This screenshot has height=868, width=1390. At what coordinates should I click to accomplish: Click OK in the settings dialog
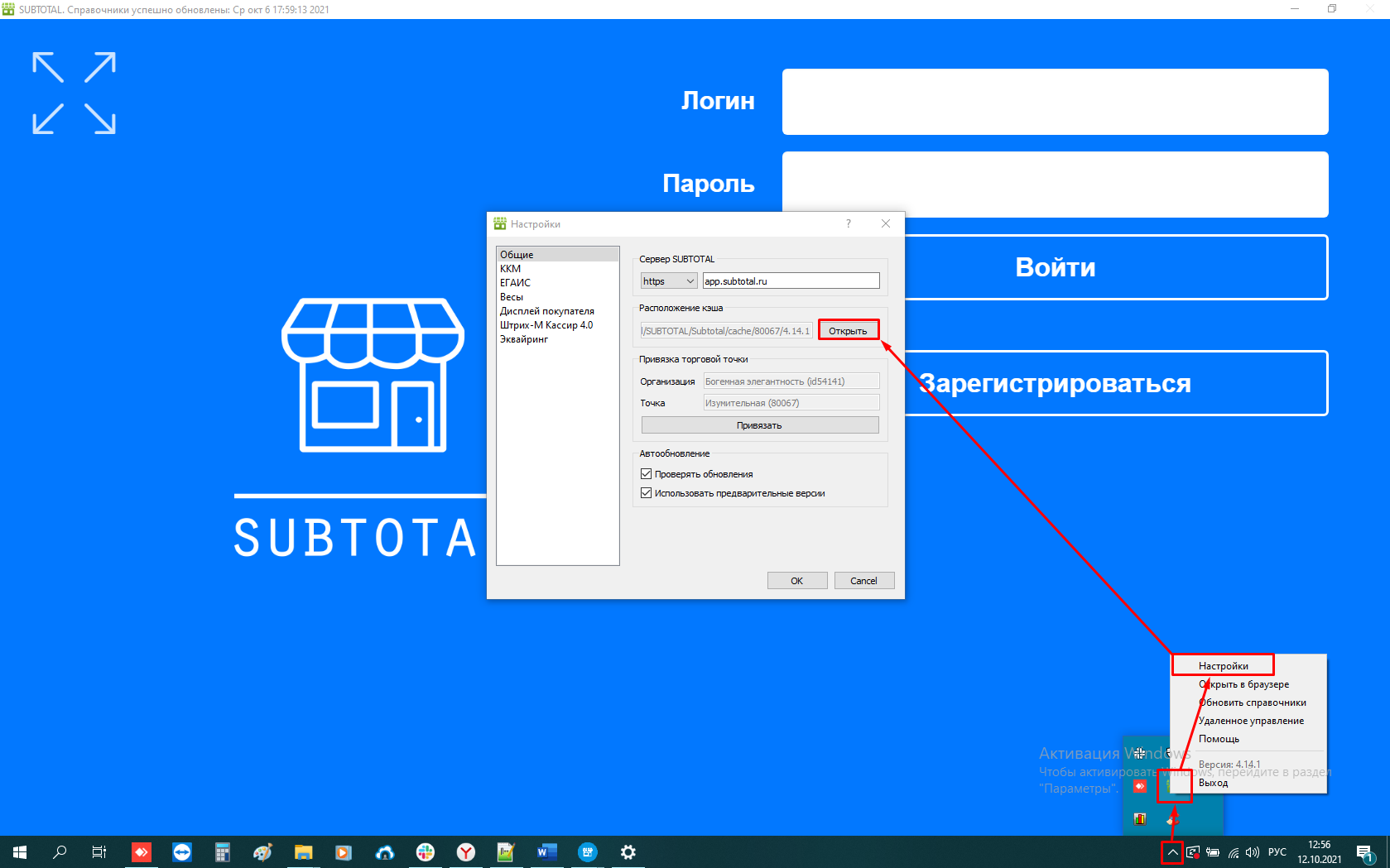[797, 581]
